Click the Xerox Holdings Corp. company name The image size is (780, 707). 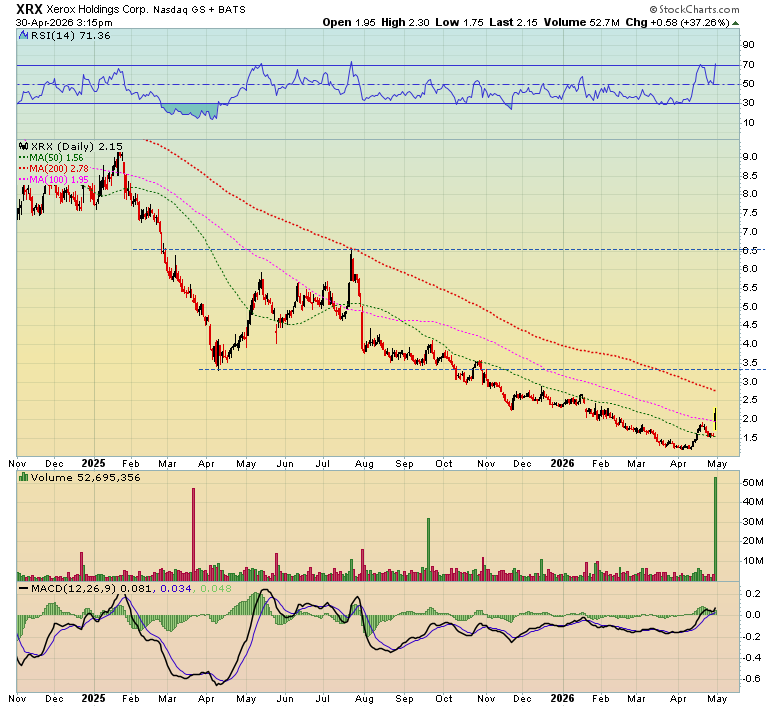tap(98, 9)
